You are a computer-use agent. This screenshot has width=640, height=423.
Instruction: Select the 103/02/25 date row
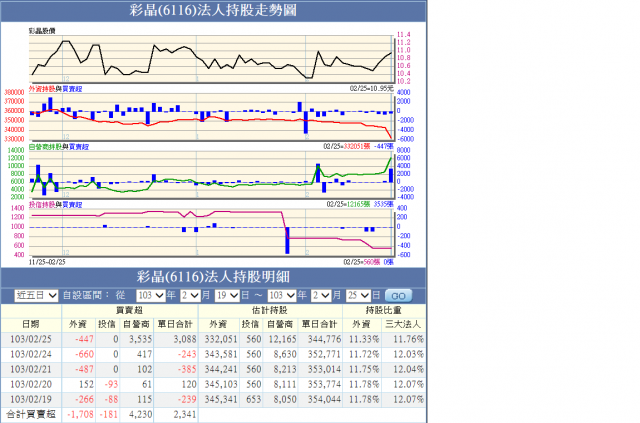tap(213, 339)
